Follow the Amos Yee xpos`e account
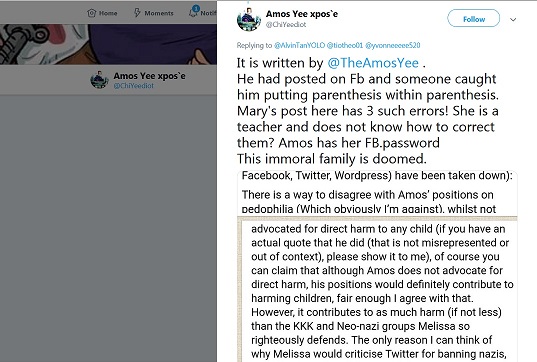This screenshot has height=362, width=537. tap(474, 19)
